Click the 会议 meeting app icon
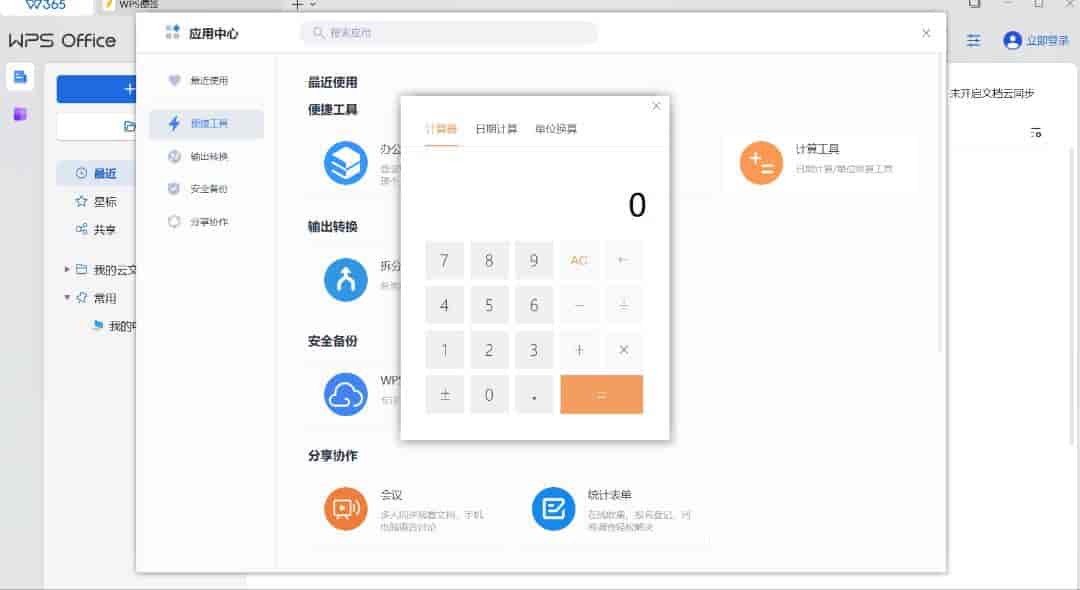 coord(345,508)
